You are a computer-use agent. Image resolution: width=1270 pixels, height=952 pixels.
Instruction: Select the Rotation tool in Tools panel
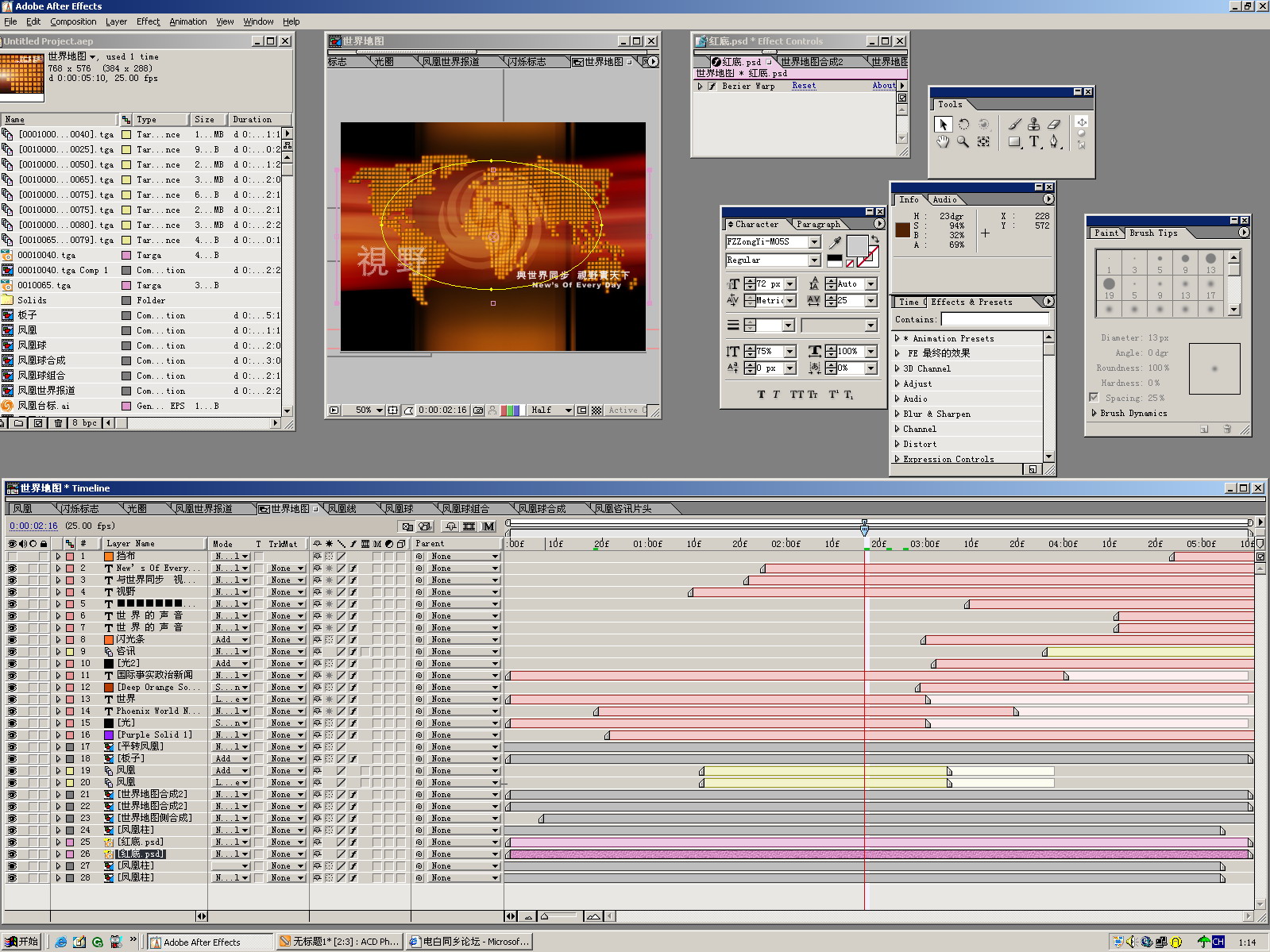(963, 124)
